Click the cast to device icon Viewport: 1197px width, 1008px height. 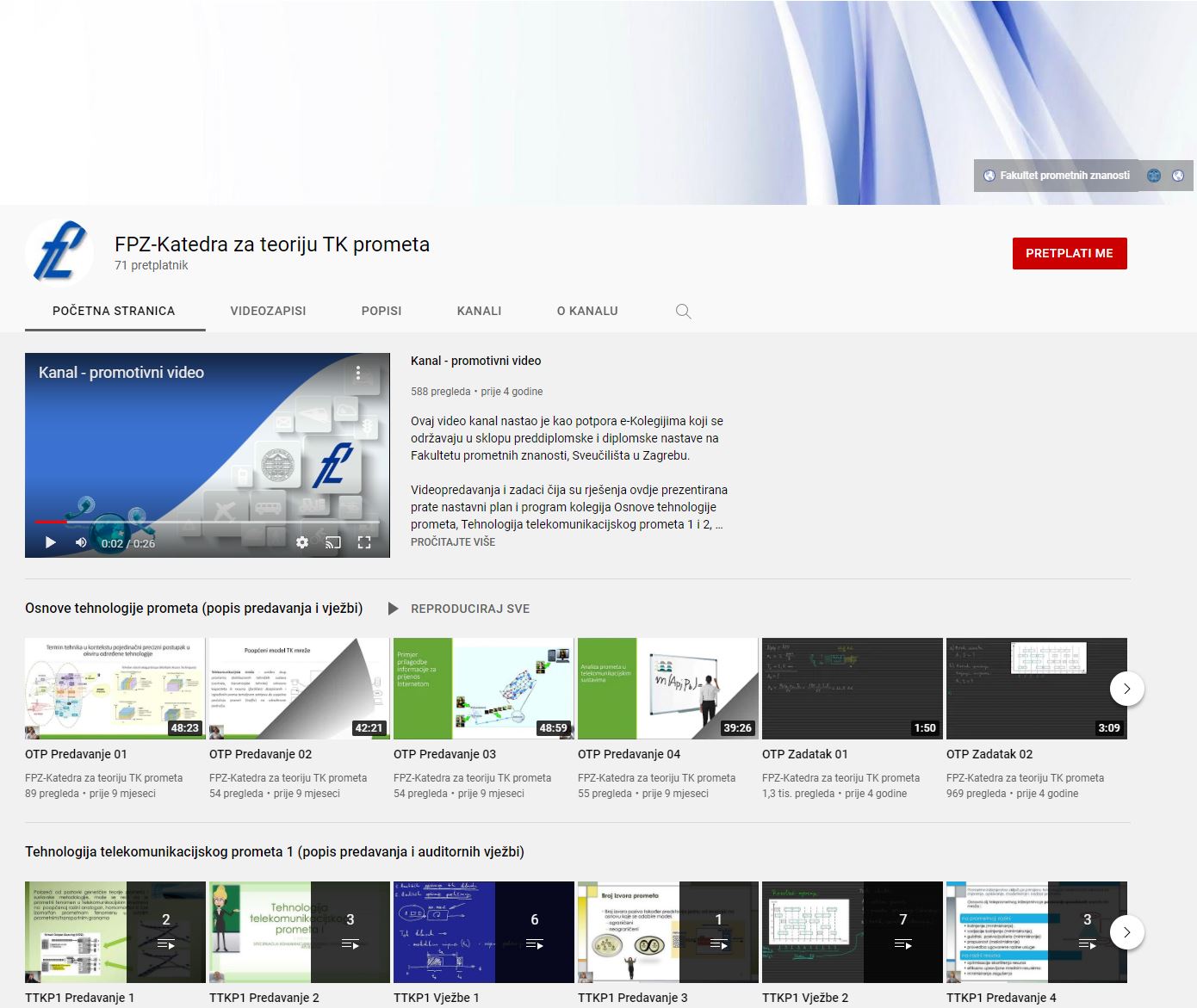[x=333, y=542]
